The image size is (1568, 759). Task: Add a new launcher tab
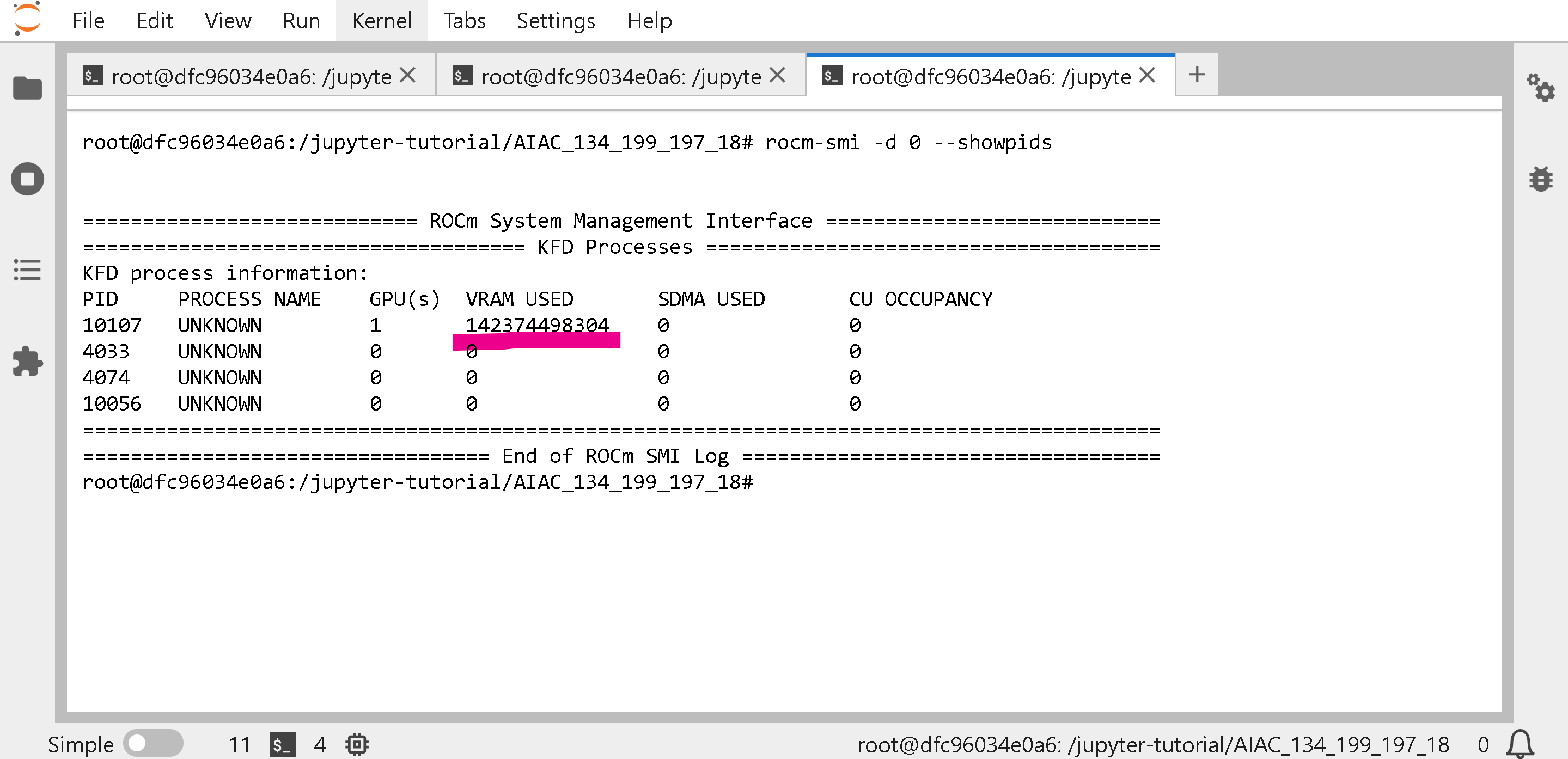1197,75
